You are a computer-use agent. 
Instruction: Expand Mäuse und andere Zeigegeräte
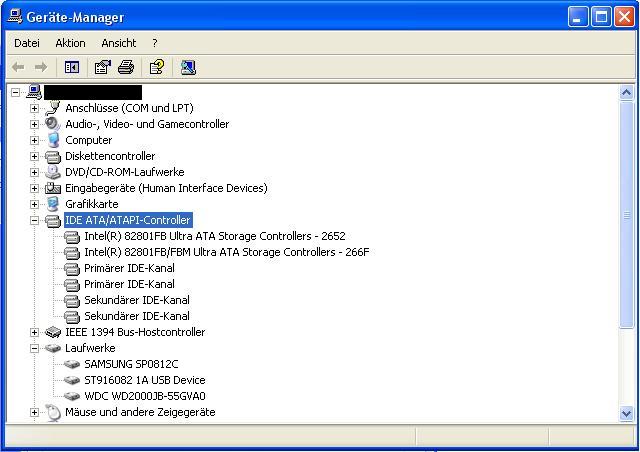(34, 412)
